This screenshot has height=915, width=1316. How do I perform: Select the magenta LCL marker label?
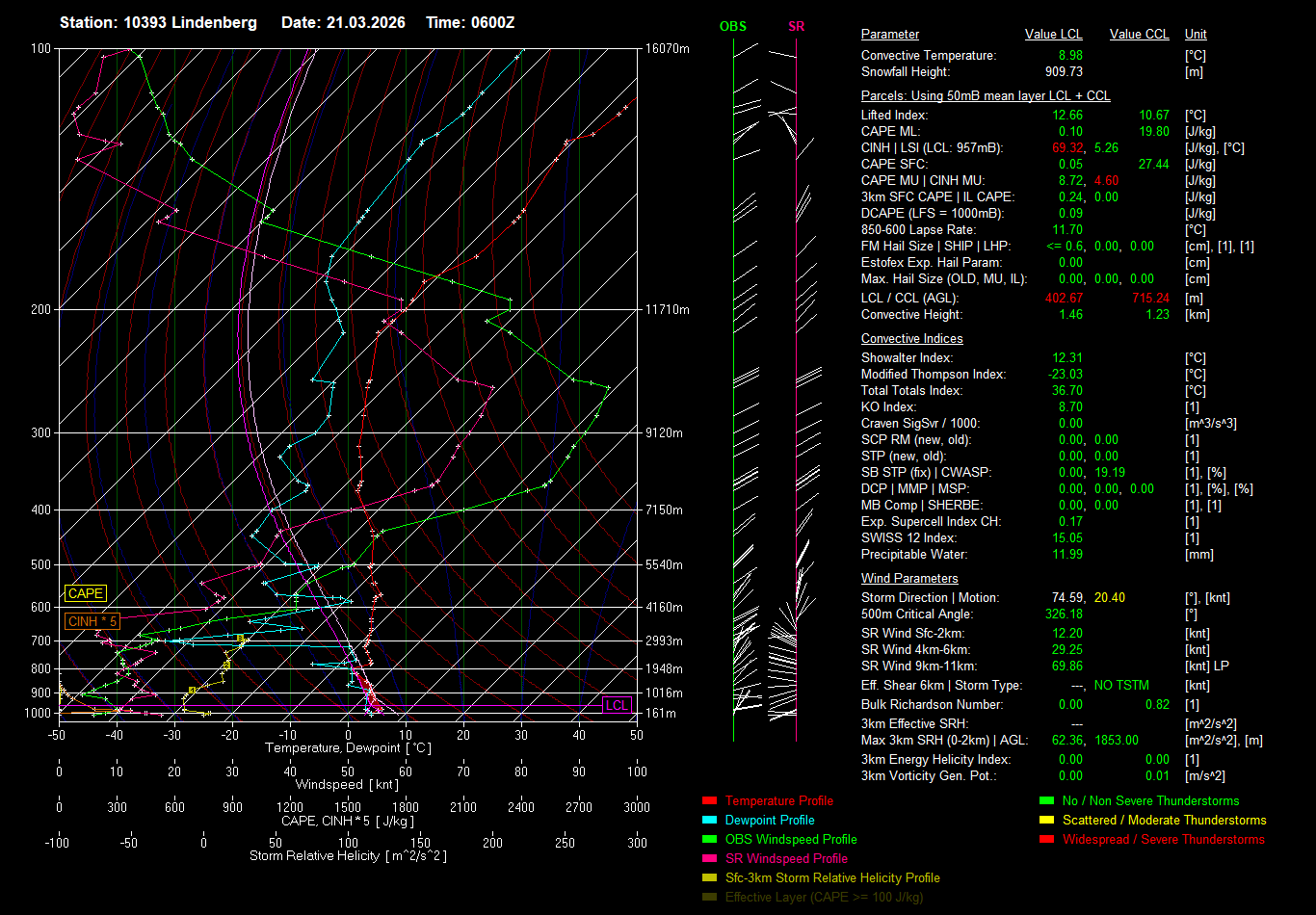click(617, 706)
